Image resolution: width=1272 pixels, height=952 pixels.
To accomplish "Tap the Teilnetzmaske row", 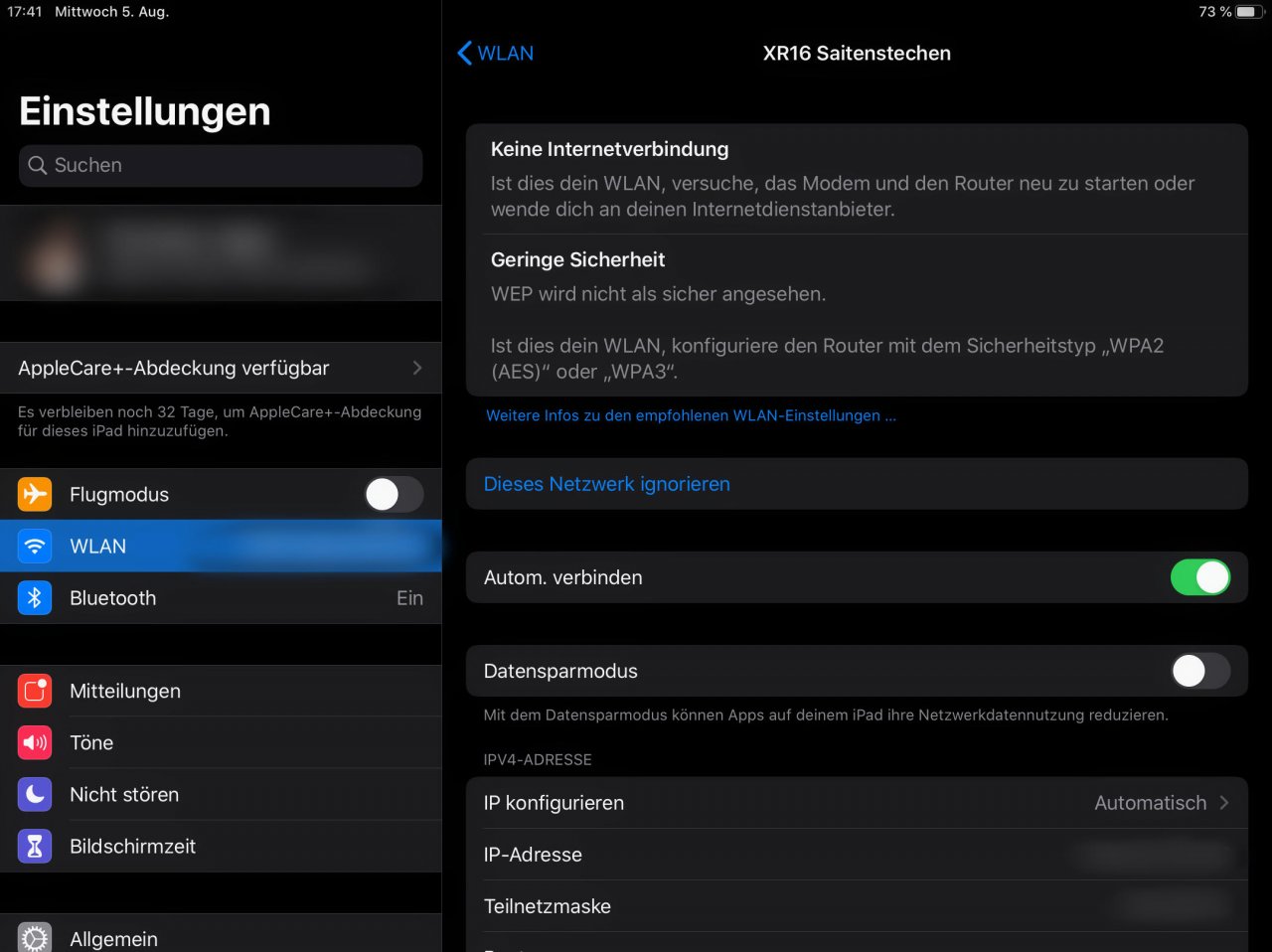I will [857, 906].
